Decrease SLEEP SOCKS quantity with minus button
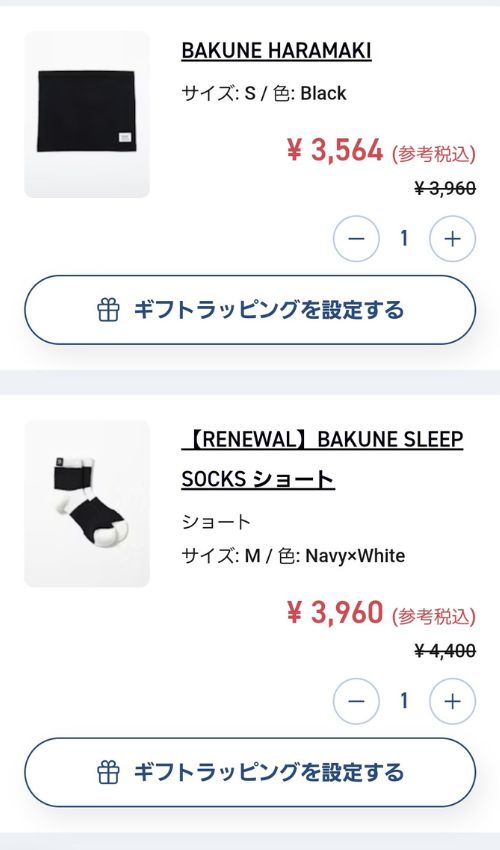 356,701
